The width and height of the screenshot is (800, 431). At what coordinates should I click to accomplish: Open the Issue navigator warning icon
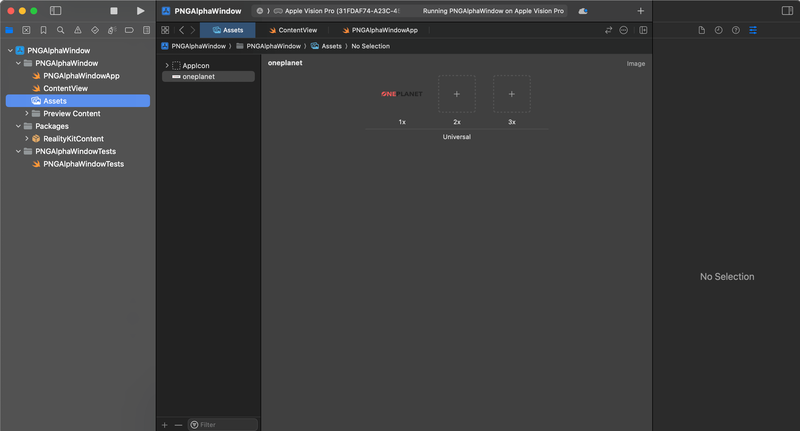point(78,30)
